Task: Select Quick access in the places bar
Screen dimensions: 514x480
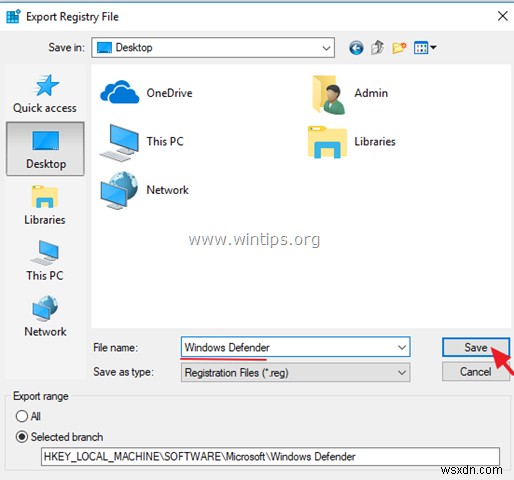Action: pos(45,94)
